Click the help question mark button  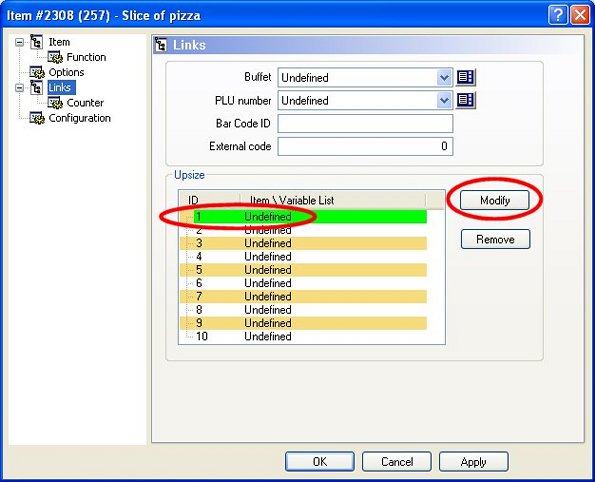click(x=558, y=15)
